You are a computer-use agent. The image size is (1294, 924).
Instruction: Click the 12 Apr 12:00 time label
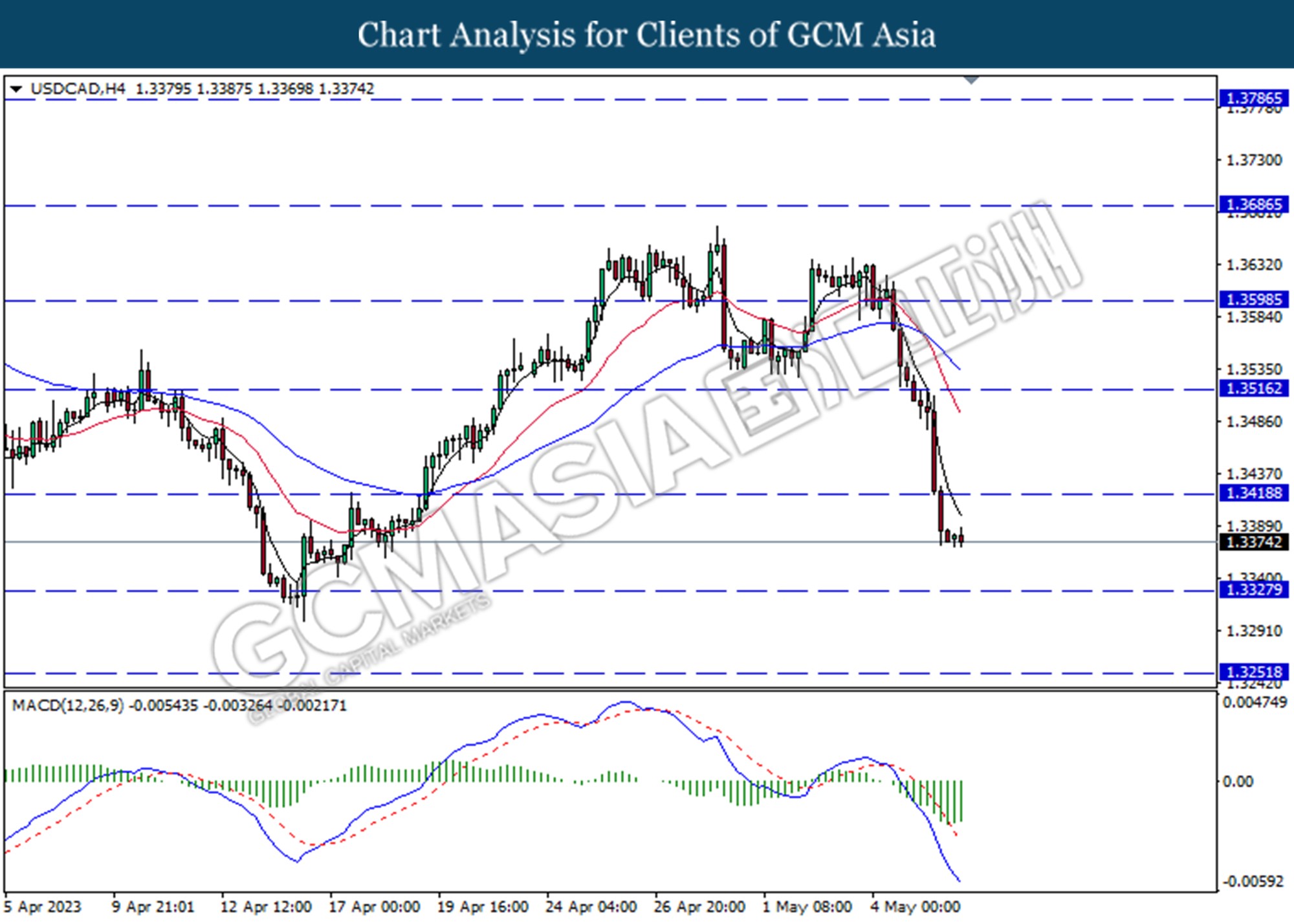266,907
